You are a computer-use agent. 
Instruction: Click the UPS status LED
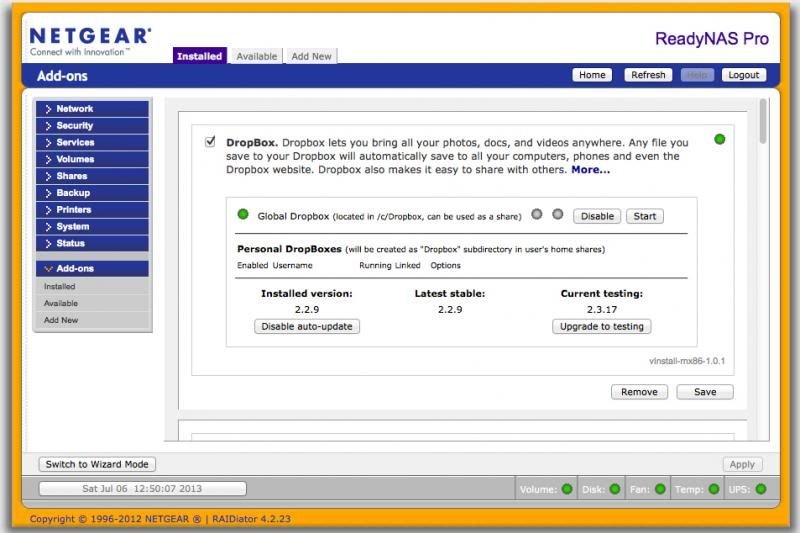[761, 489]
